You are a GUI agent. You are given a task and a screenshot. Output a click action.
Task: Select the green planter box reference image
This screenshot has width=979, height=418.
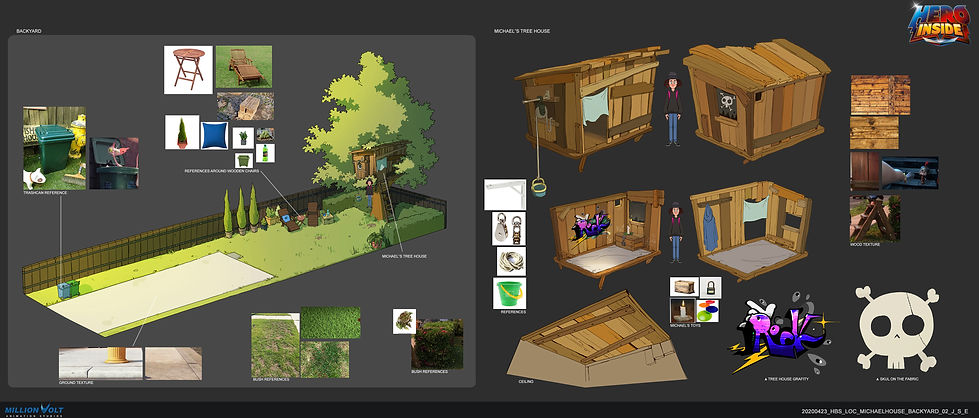[x=244, y=161]
